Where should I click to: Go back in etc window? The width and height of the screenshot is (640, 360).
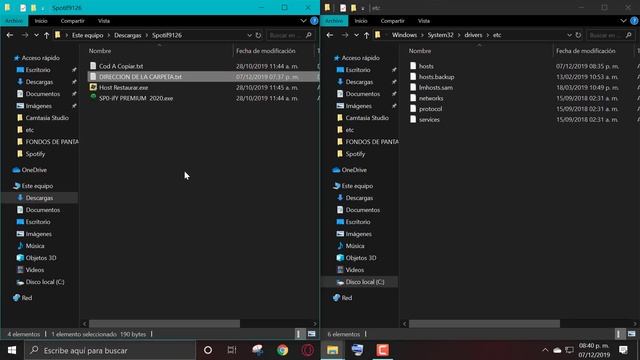330,36
